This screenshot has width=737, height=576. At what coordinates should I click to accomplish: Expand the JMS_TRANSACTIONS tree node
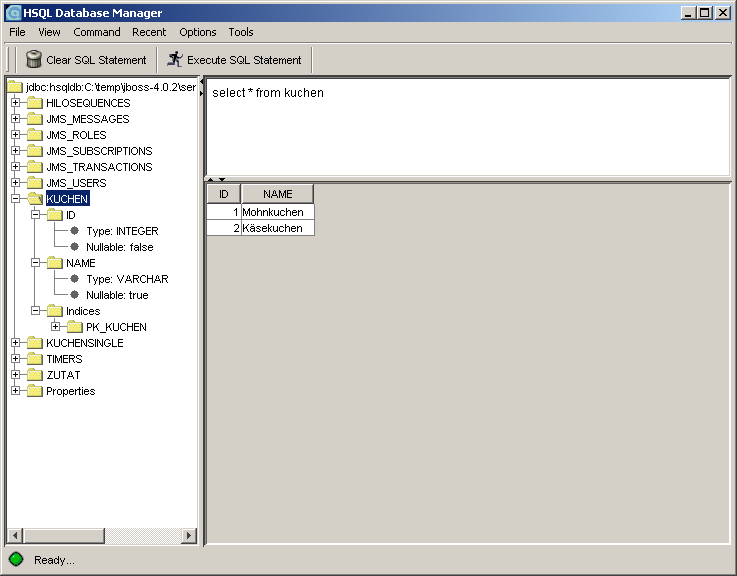pyautogui.click(x=16, y=166)
